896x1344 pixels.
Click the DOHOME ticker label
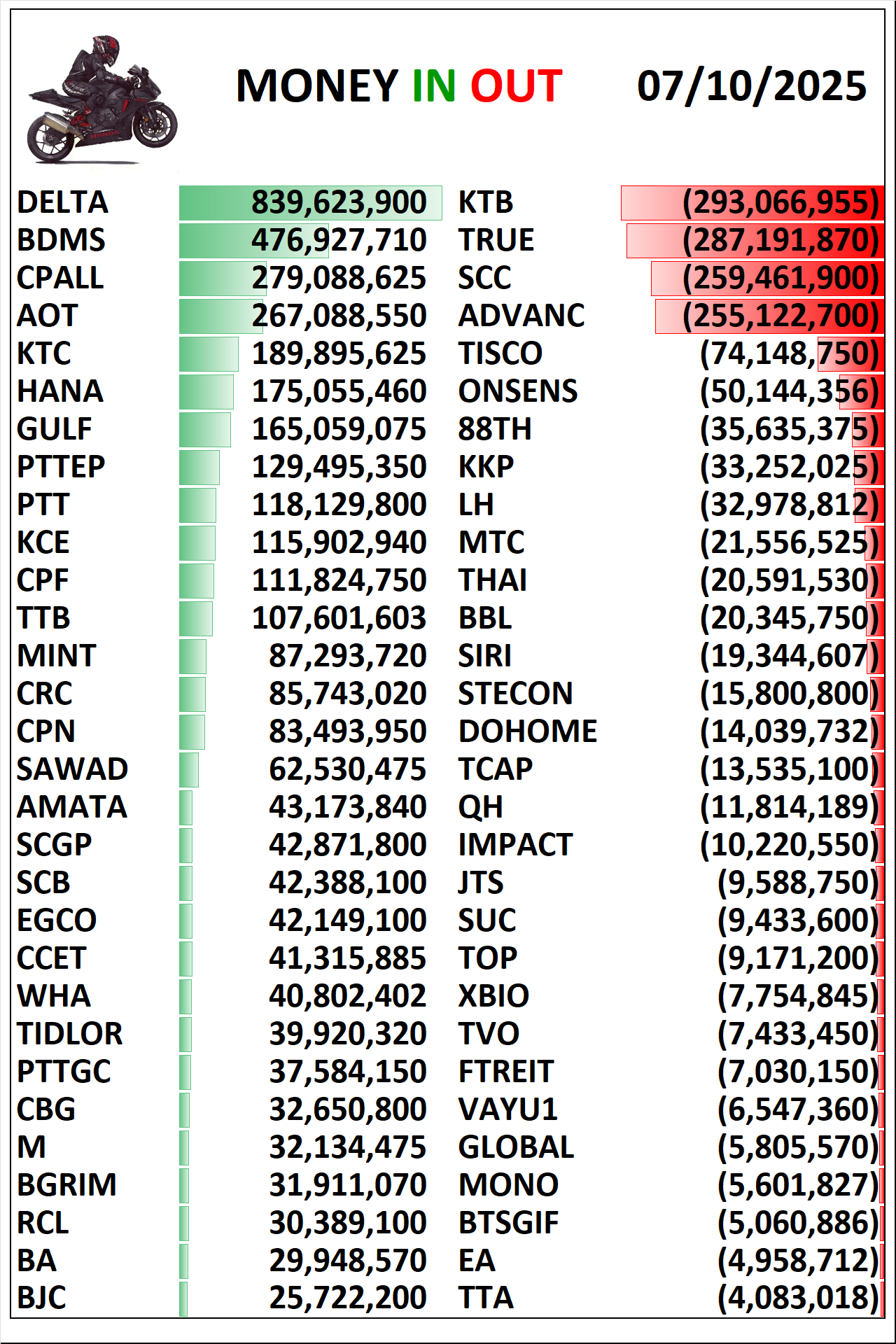pyautogui.click(x=528, y=731)
